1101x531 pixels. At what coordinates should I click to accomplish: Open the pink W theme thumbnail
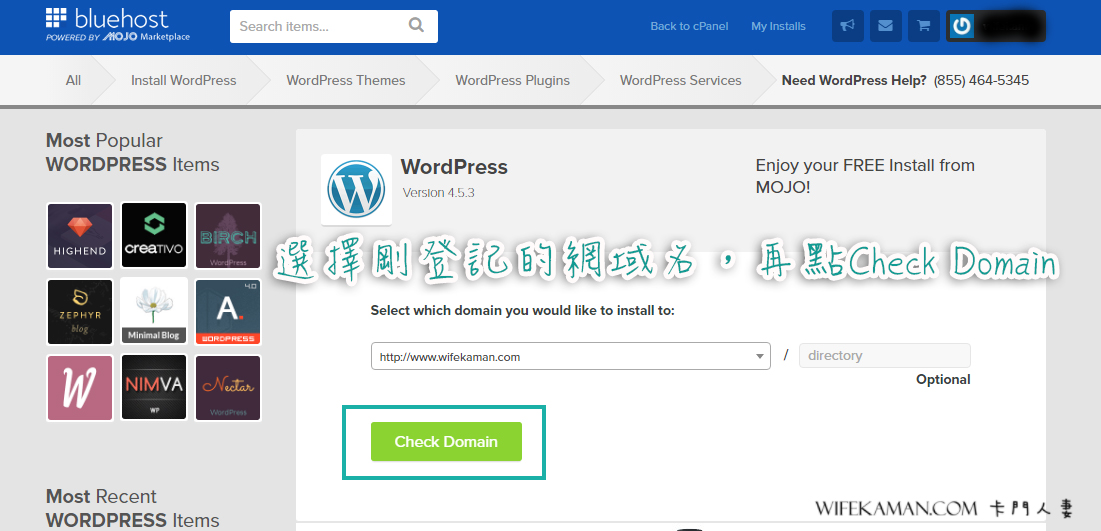point(80,388)
